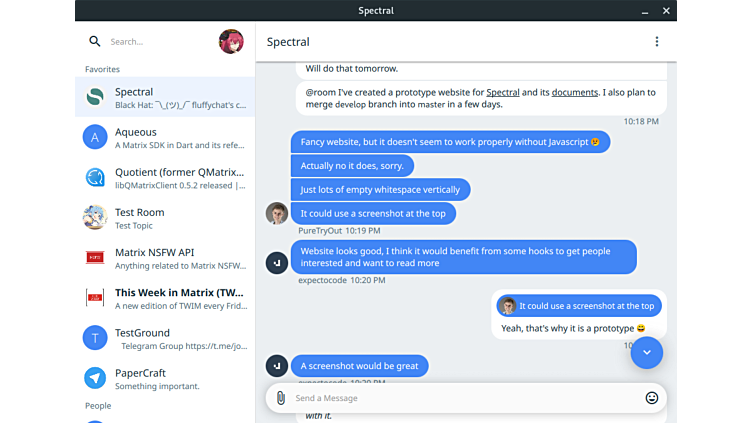Click the paperclip attachment icon
Image resolution: width=752 pixels, height=423 pixels.
(281, 398)
